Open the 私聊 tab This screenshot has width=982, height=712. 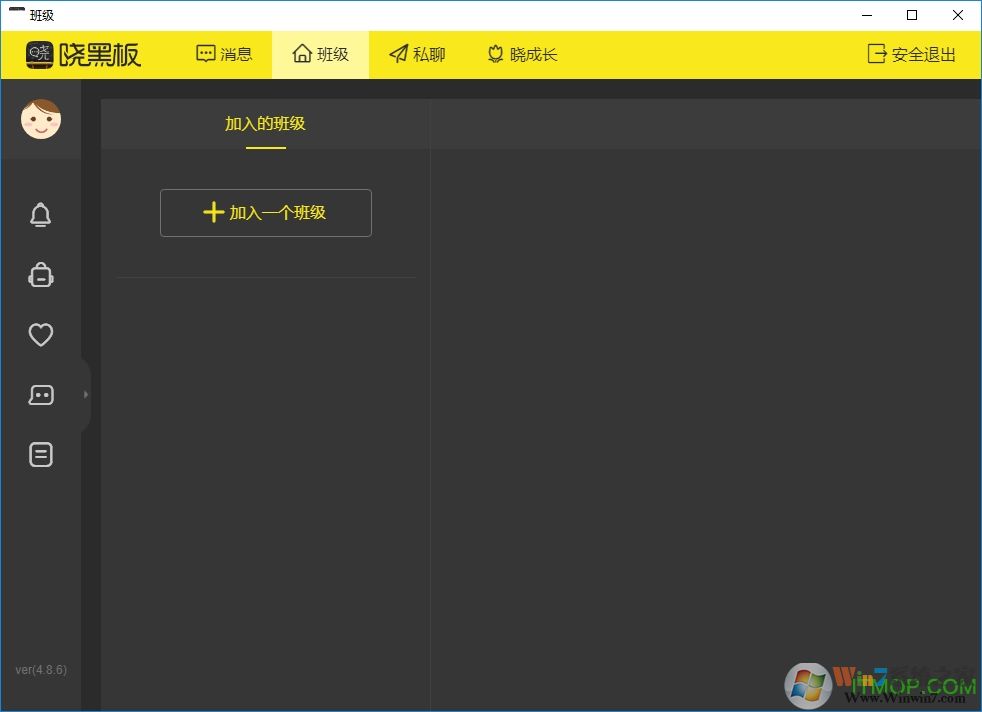point(417,55)
